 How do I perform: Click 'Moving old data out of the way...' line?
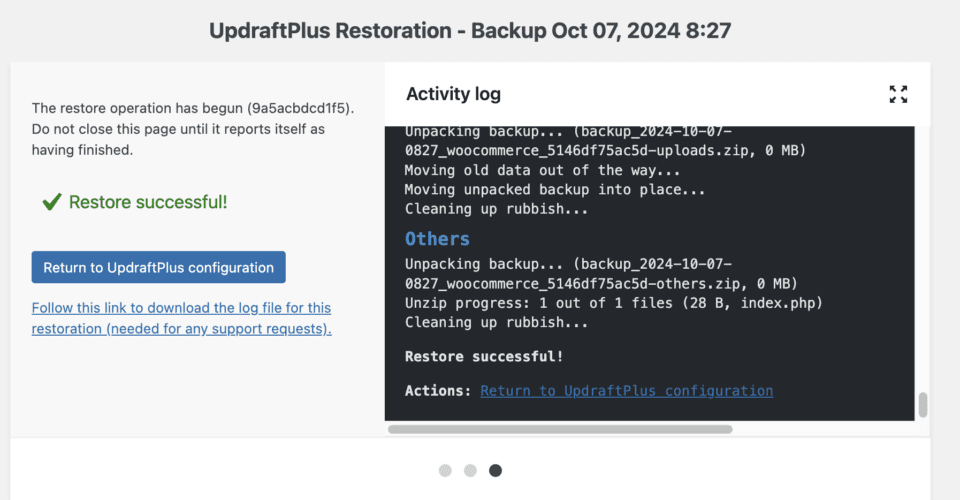pos(542,170)
